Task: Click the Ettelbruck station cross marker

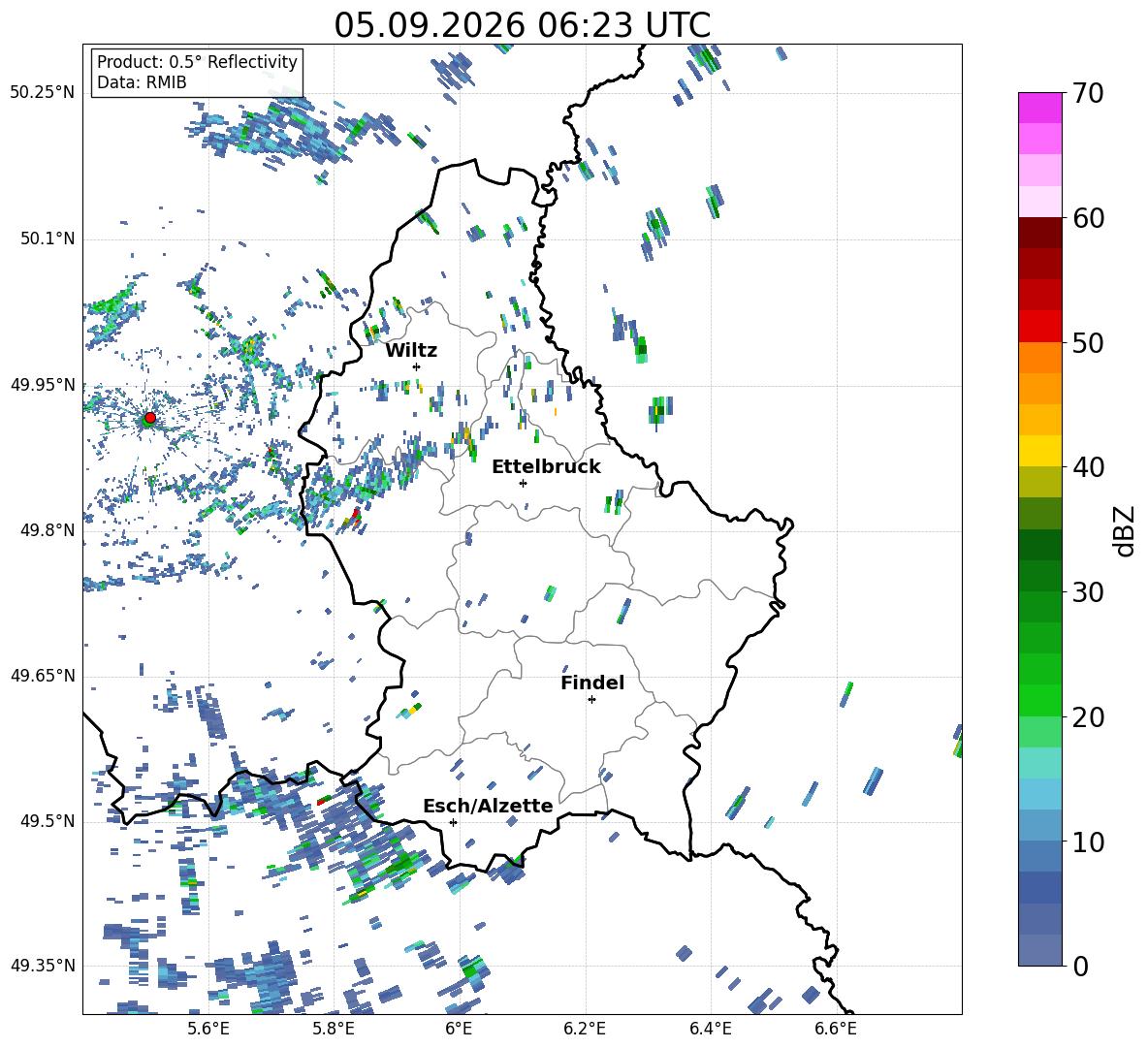Action: [523, 483]
